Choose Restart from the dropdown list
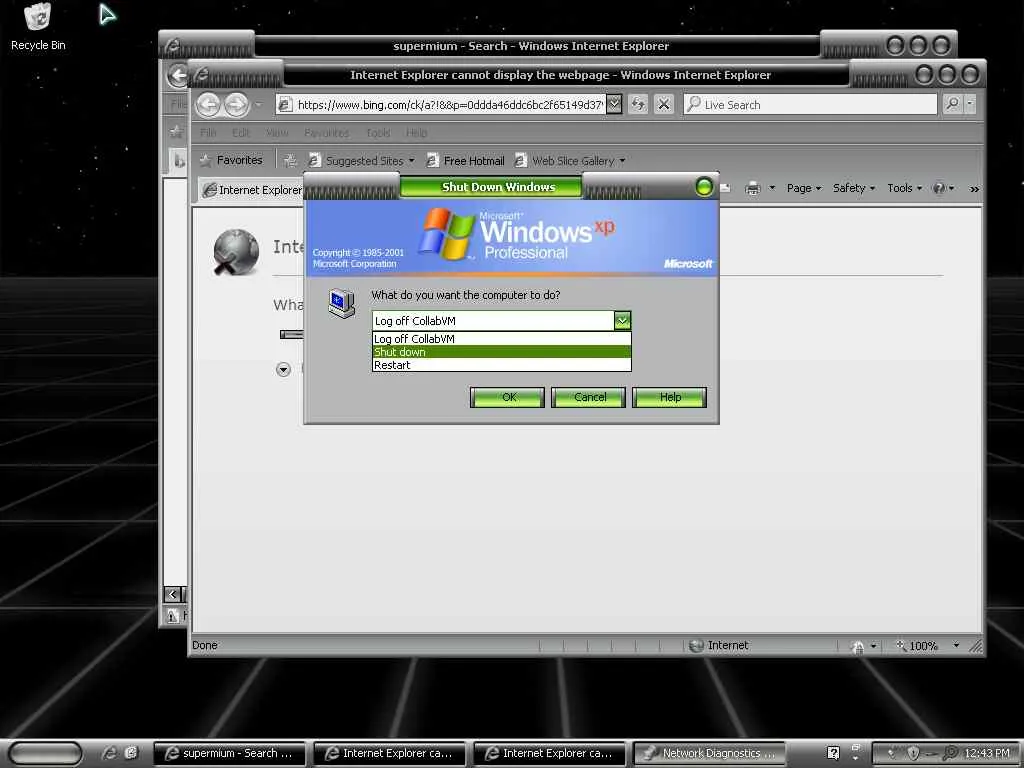The width and height of the screenshot is (1024, 768). (502, 365)
